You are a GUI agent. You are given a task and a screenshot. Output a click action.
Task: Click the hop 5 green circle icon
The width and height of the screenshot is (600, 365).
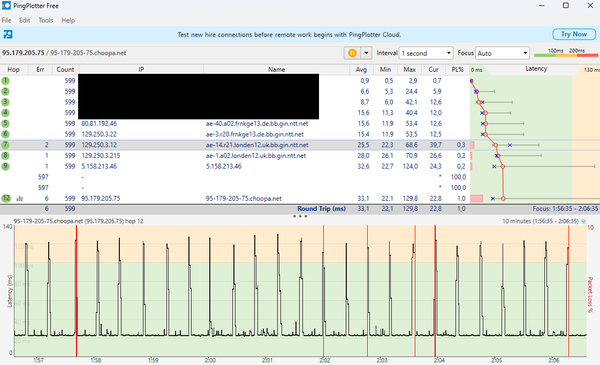click(x=5, y=124)
